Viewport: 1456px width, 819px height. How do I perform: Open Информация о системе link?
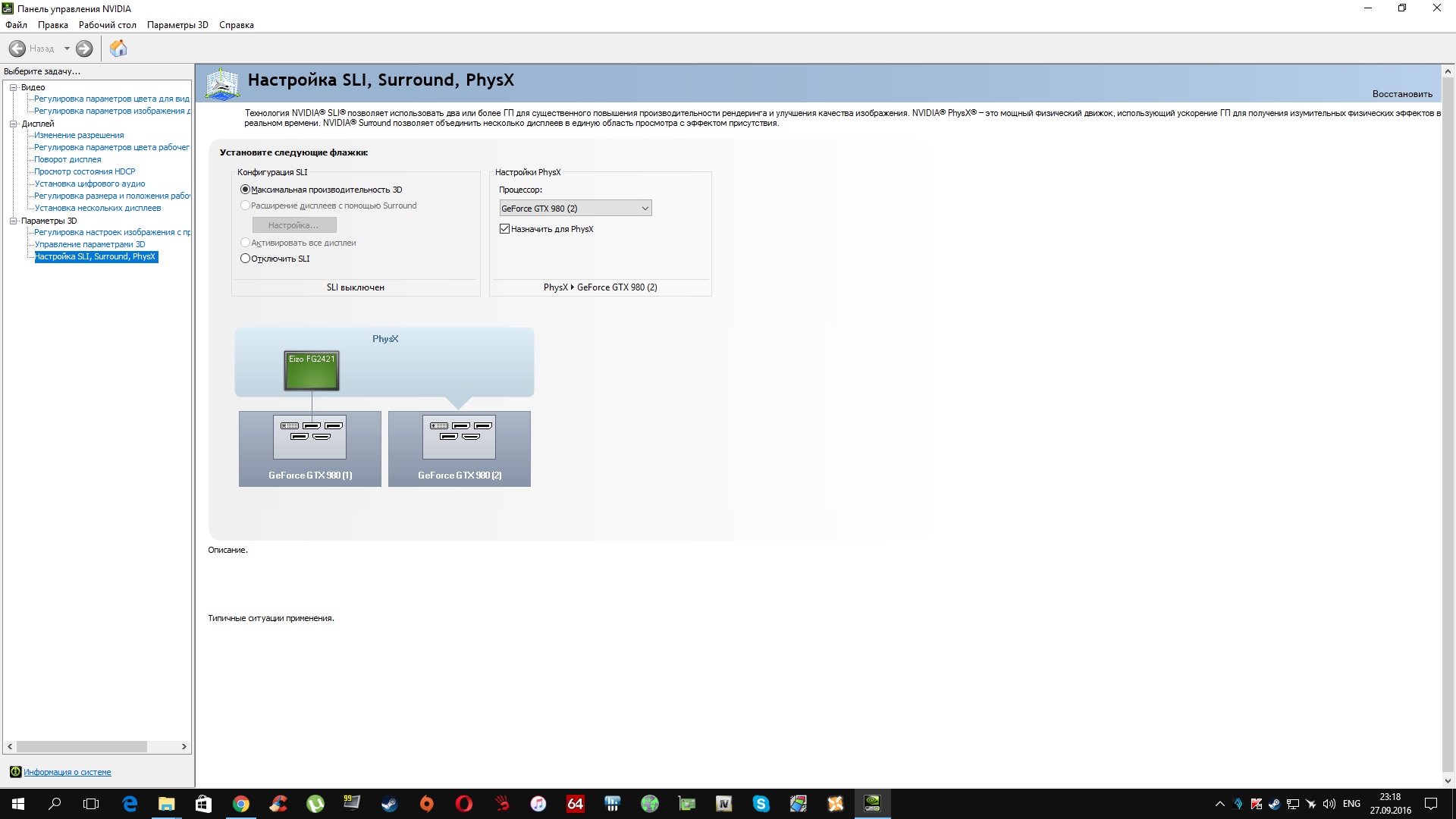tap(67, 772)
